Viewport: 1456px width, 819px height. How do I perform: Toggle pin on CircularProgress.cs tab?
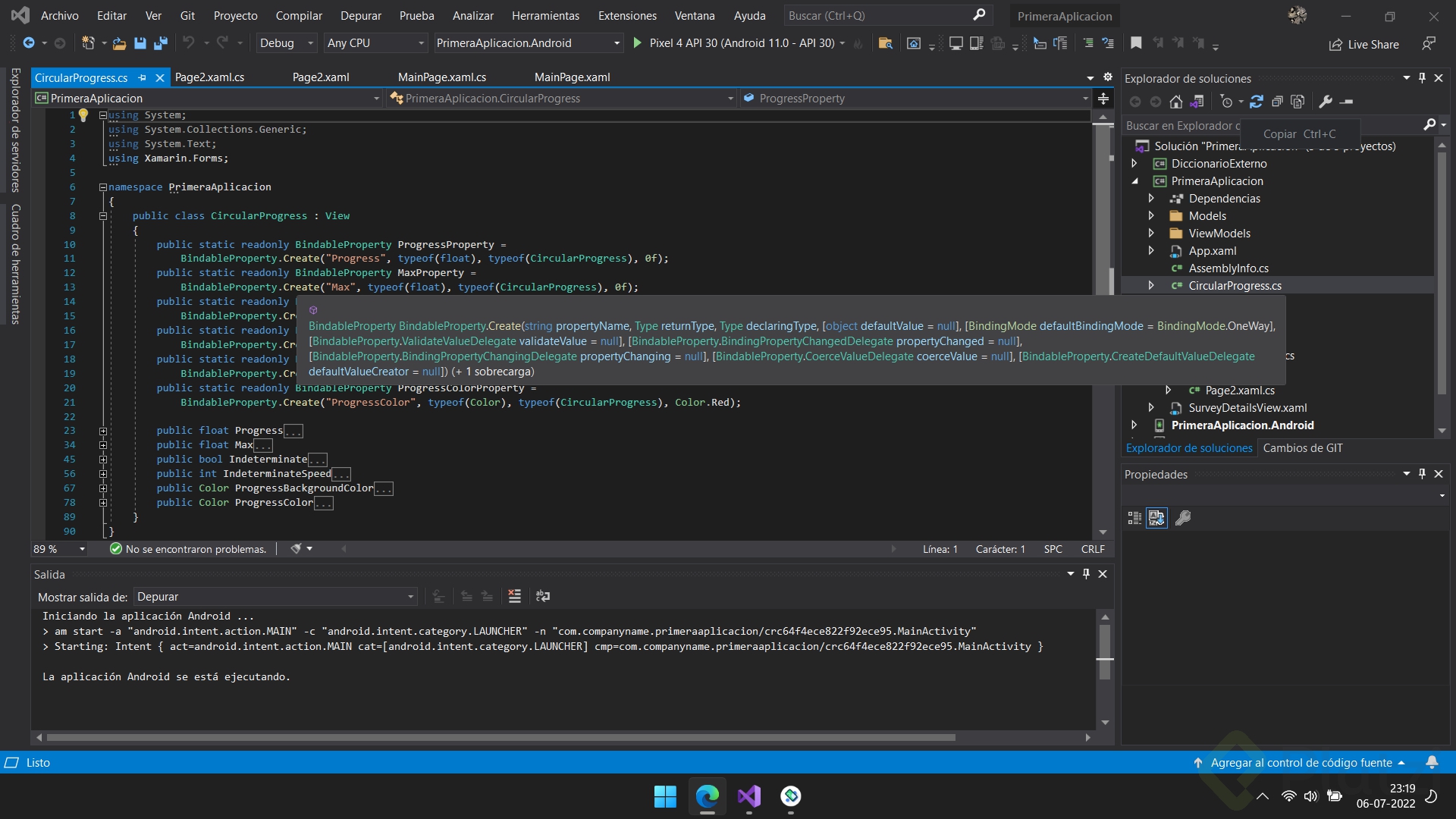(x=142, y=77)
